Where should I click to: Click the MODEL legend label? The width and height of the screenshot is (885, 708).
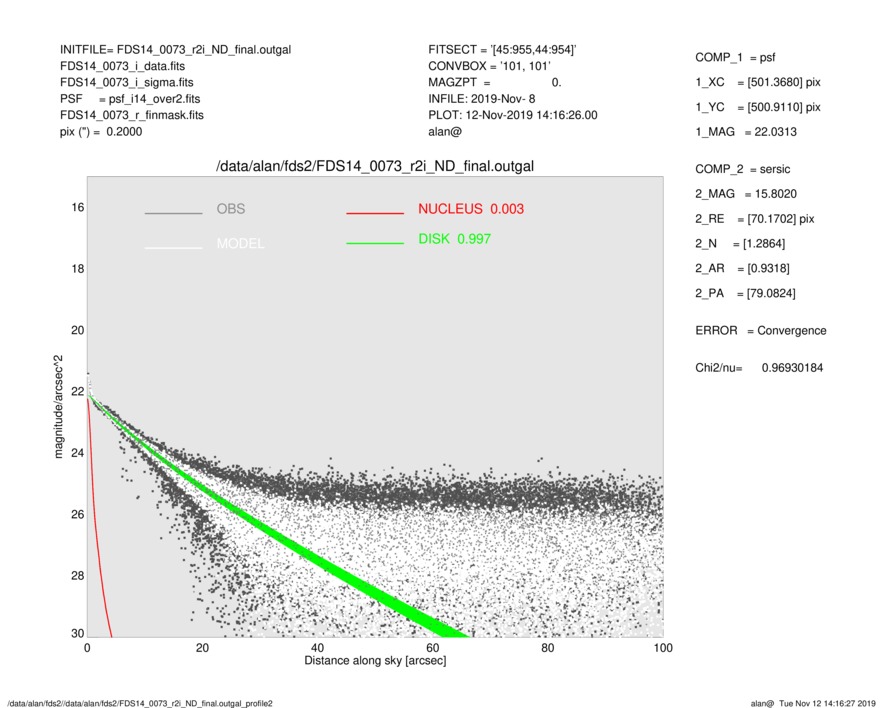[240, 243]
